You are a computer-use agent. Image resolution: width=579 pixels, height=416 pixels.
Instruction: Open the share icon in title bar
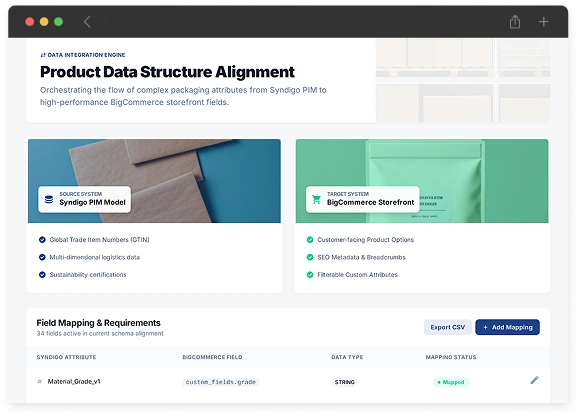pyautogui.click(x=515, y=22)
